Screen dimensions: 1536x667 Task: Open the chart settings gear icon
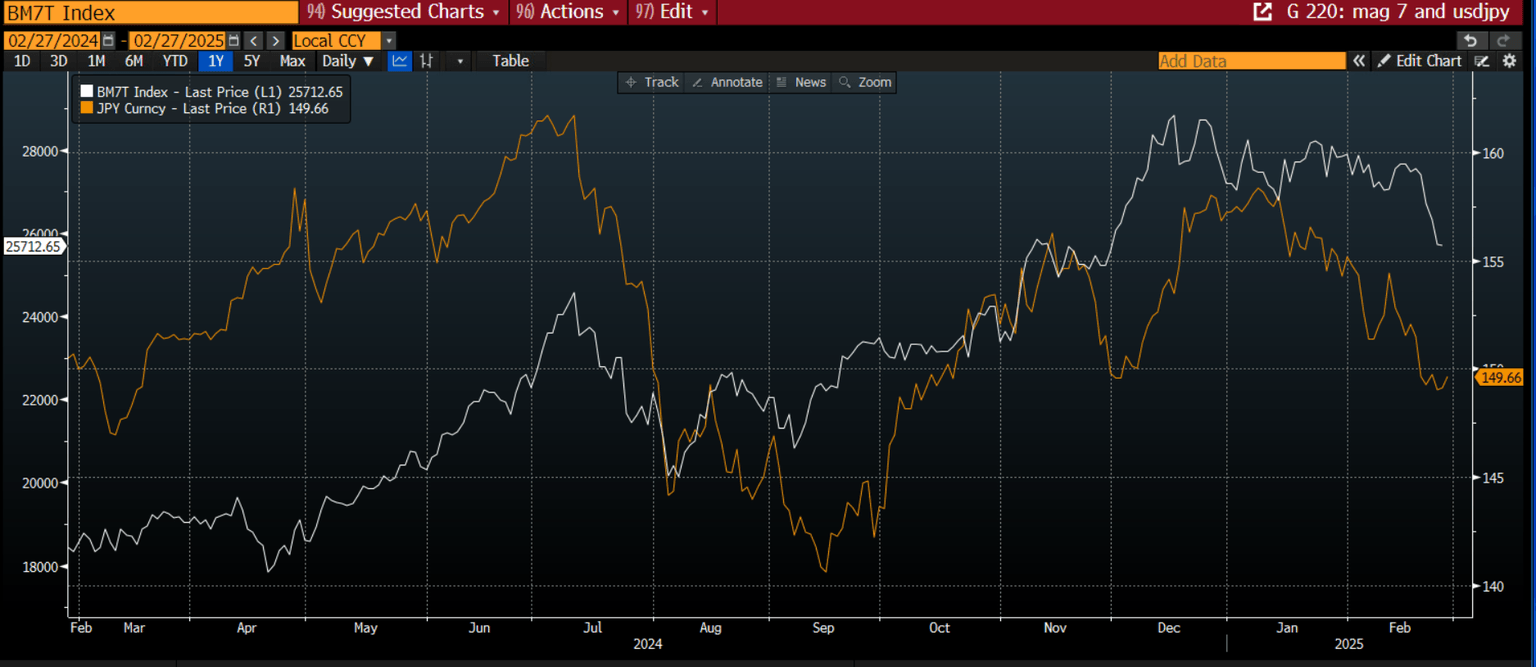coord(1508,61)
